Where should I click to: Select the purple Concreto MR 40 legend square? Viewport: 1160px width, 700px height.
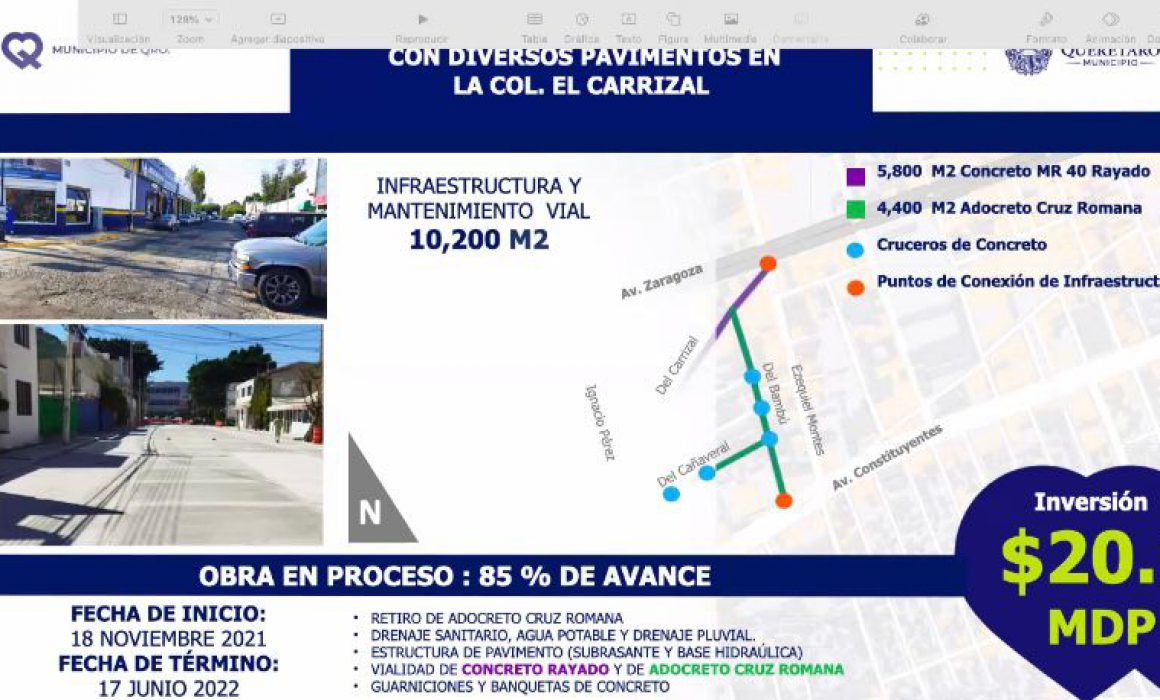point(856,177)
